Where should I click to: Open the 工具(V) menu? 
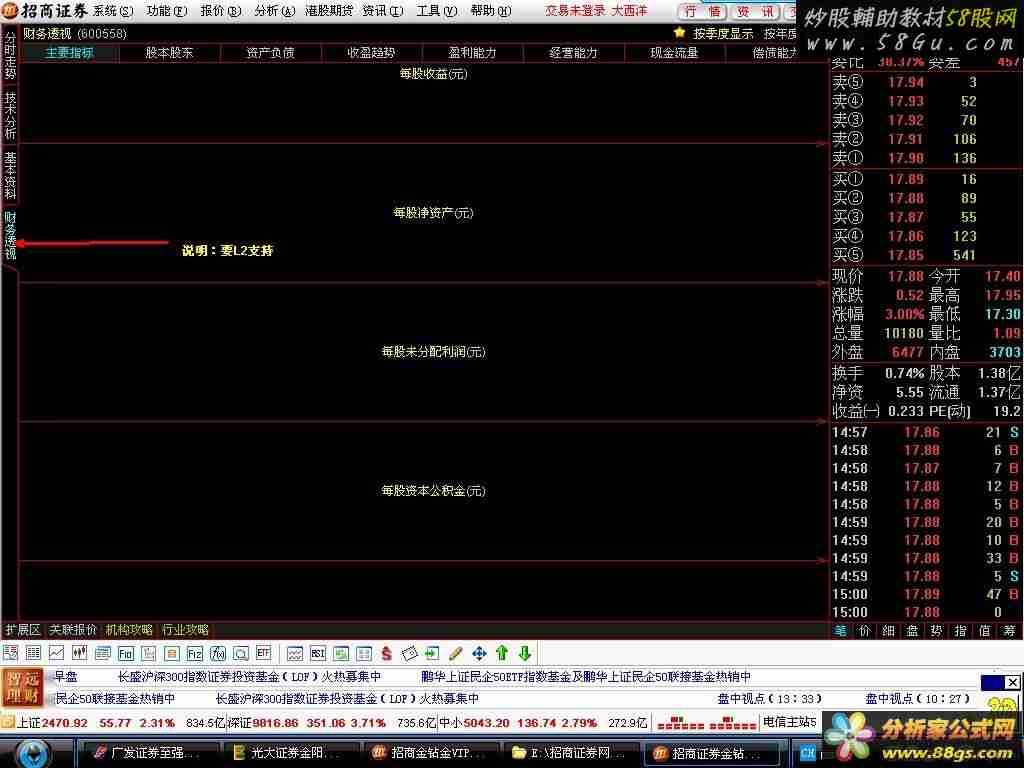(x=437, y=11)
